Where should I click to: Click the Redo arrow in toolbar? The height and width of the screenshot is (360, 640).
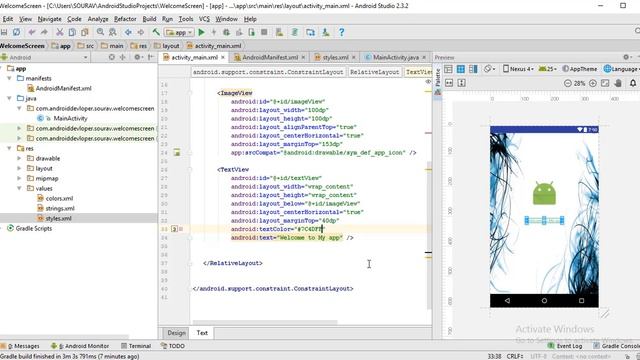(44, 32)
